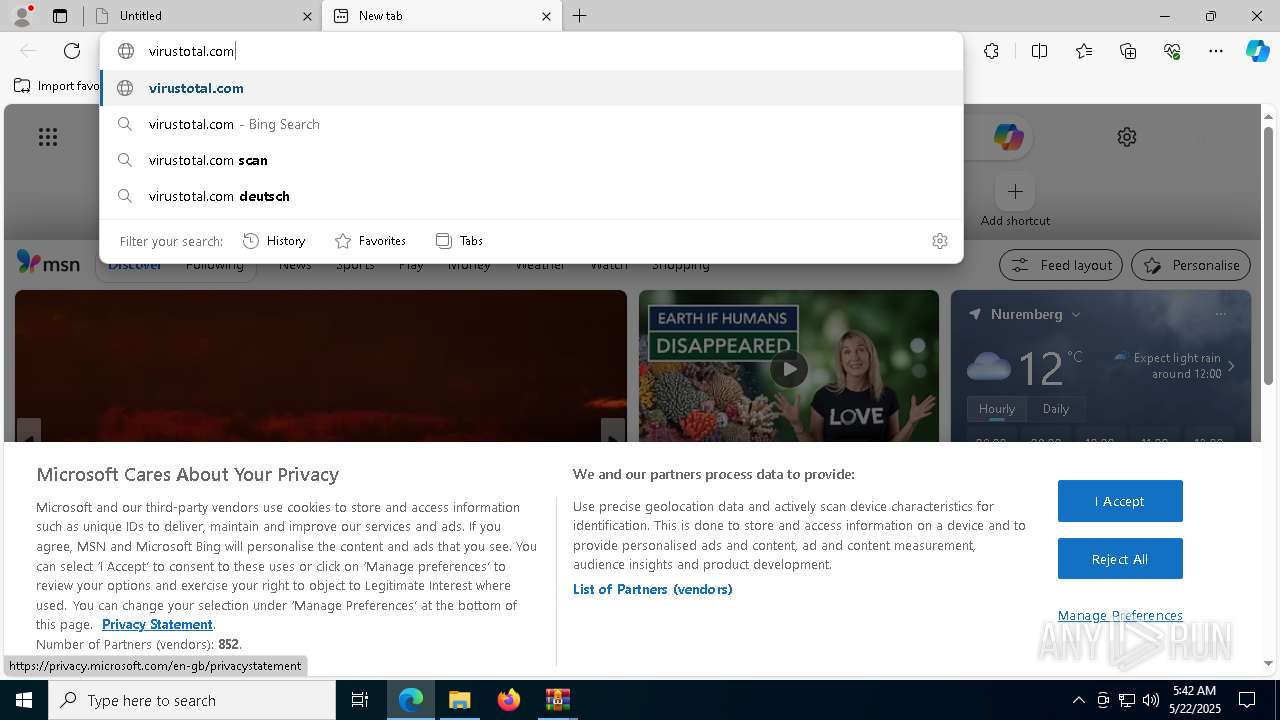The width and height of the screenshot is (1280, 720).
Task: Switch weather to Hourly tab
Action: pos(997,409)
